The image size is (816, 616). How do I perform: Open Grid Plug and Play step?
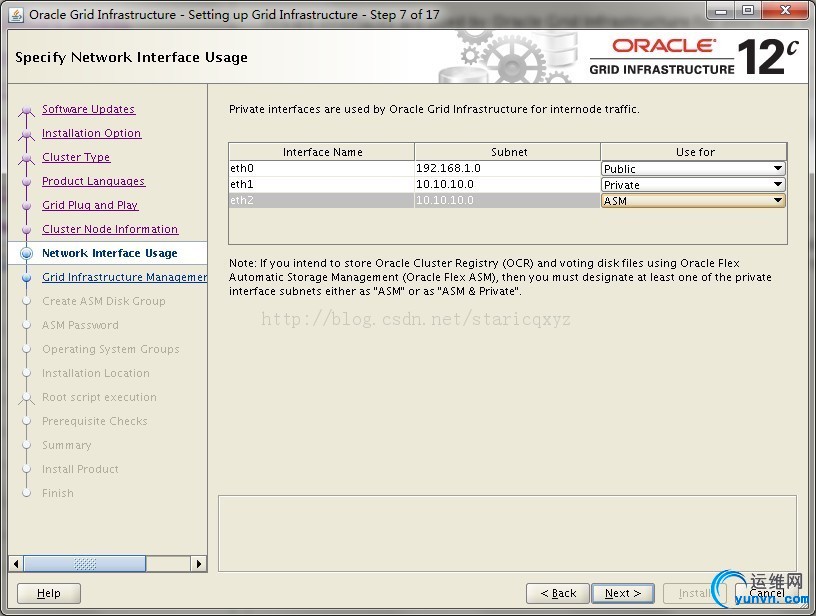(x=90, y=205)
